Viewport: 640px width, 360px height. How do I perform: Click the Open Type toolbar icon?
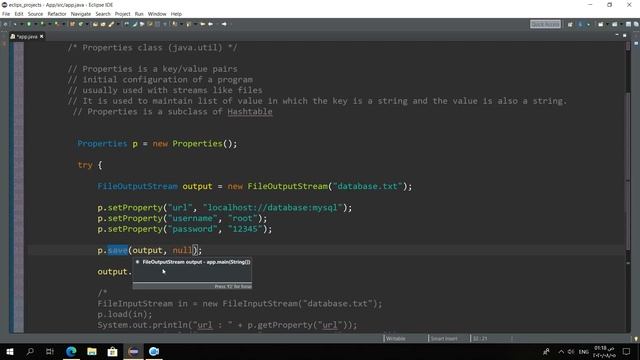pyautogui.click(x=95, y=24)
